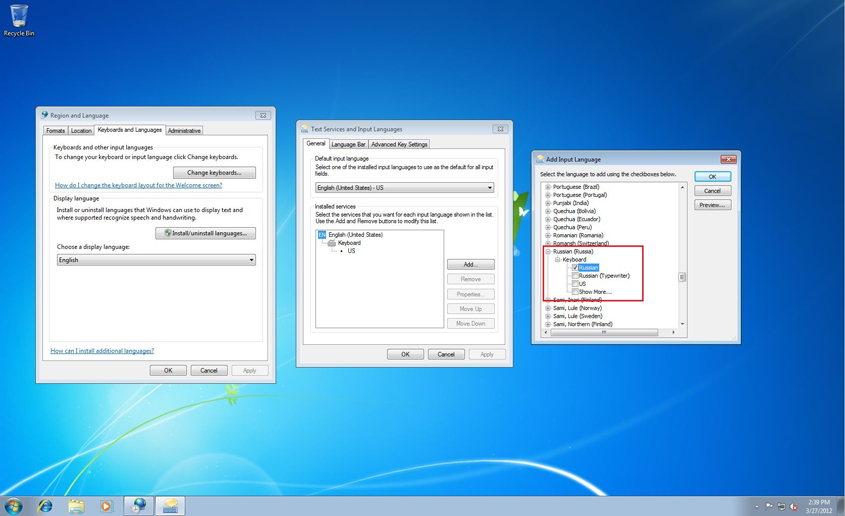Open Windows Explorer folder icon in taskbar
Viewport: 845px width, 516px height.
click(x=76, y=506)
